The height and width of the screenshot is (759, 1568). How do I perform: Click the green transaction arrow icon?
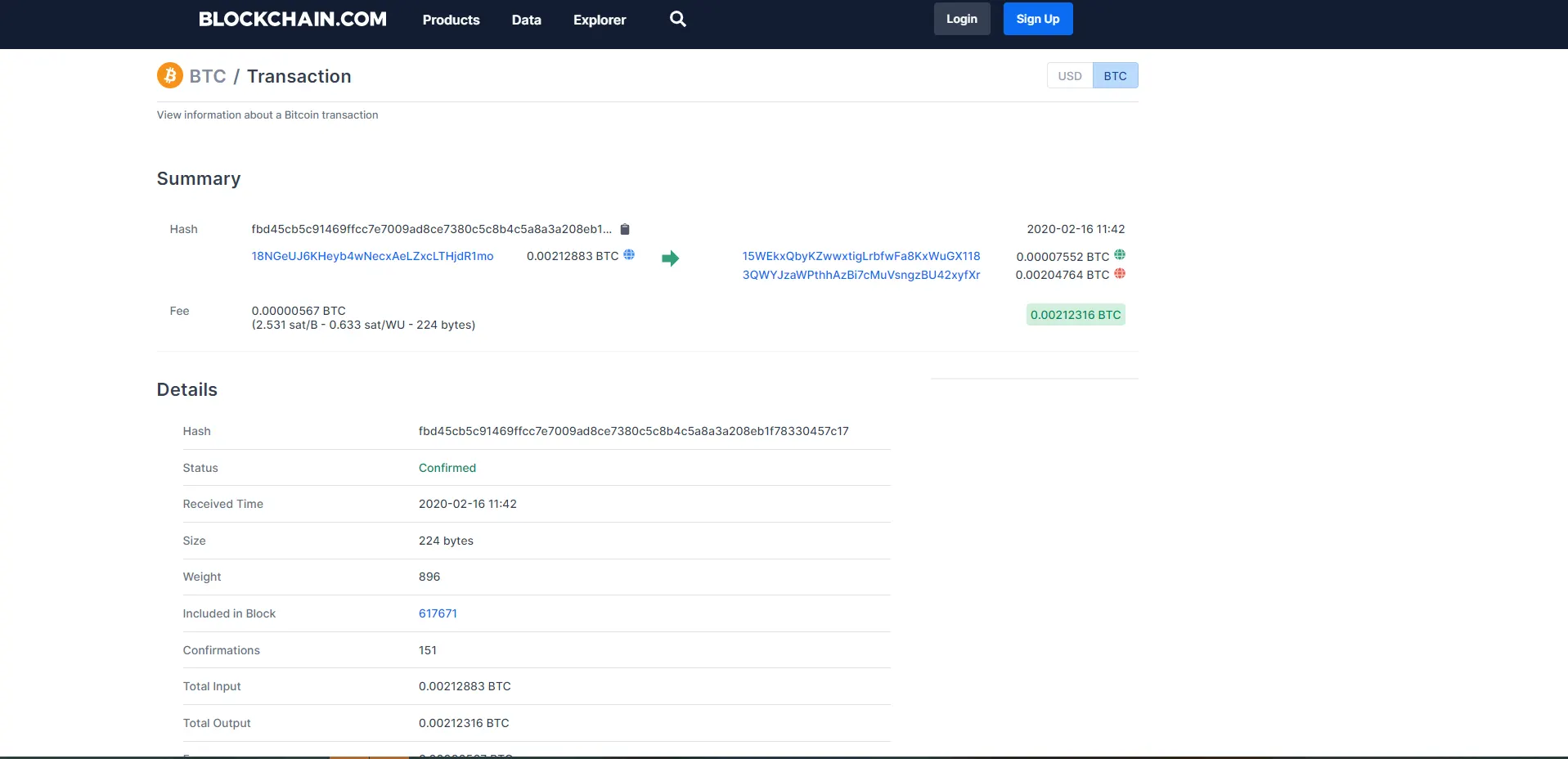point(670,258)
